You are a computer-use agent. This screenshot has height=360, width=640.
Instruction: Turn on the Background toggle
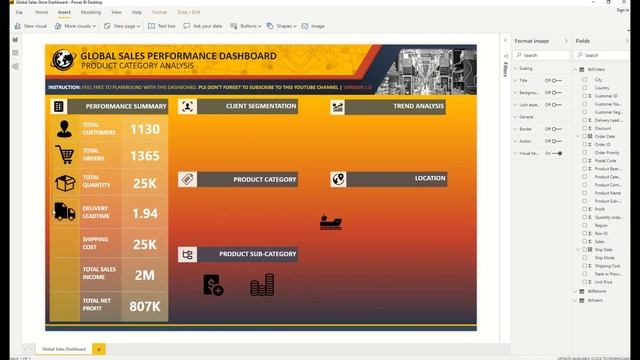[x=556, y=93]
